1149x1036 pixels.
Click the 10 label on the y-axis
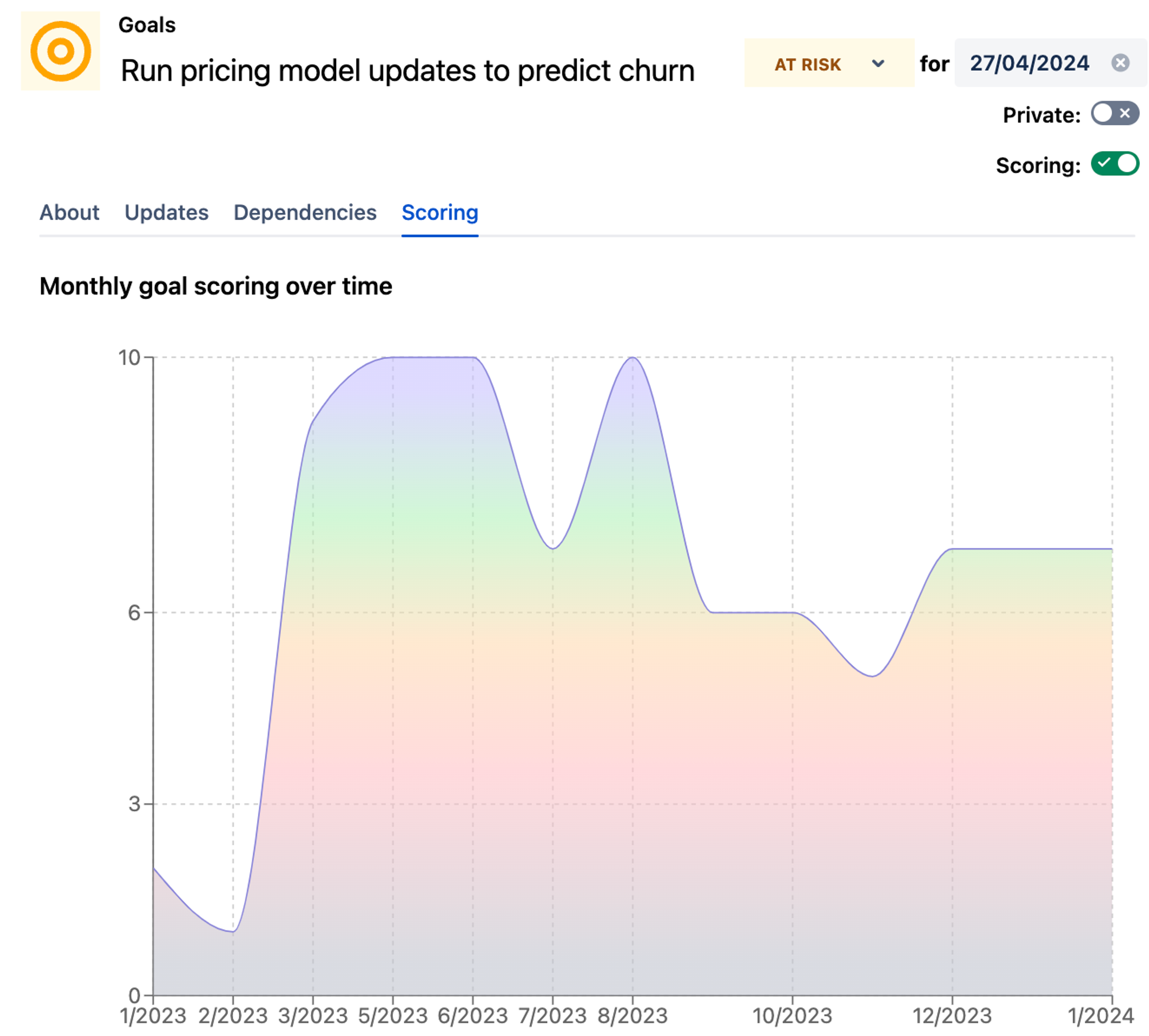pyautogui.click(x=129, y=357)
